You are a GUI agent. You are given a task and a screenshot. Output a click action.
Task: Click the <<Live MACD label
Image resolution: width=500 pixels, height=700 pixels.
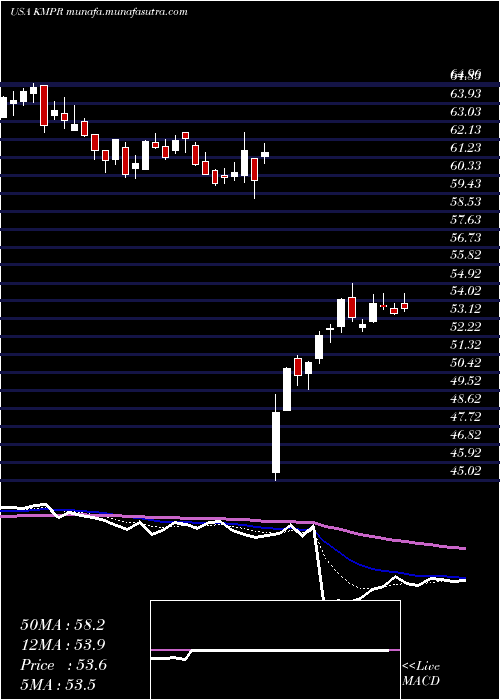click(x=421, y=674)
